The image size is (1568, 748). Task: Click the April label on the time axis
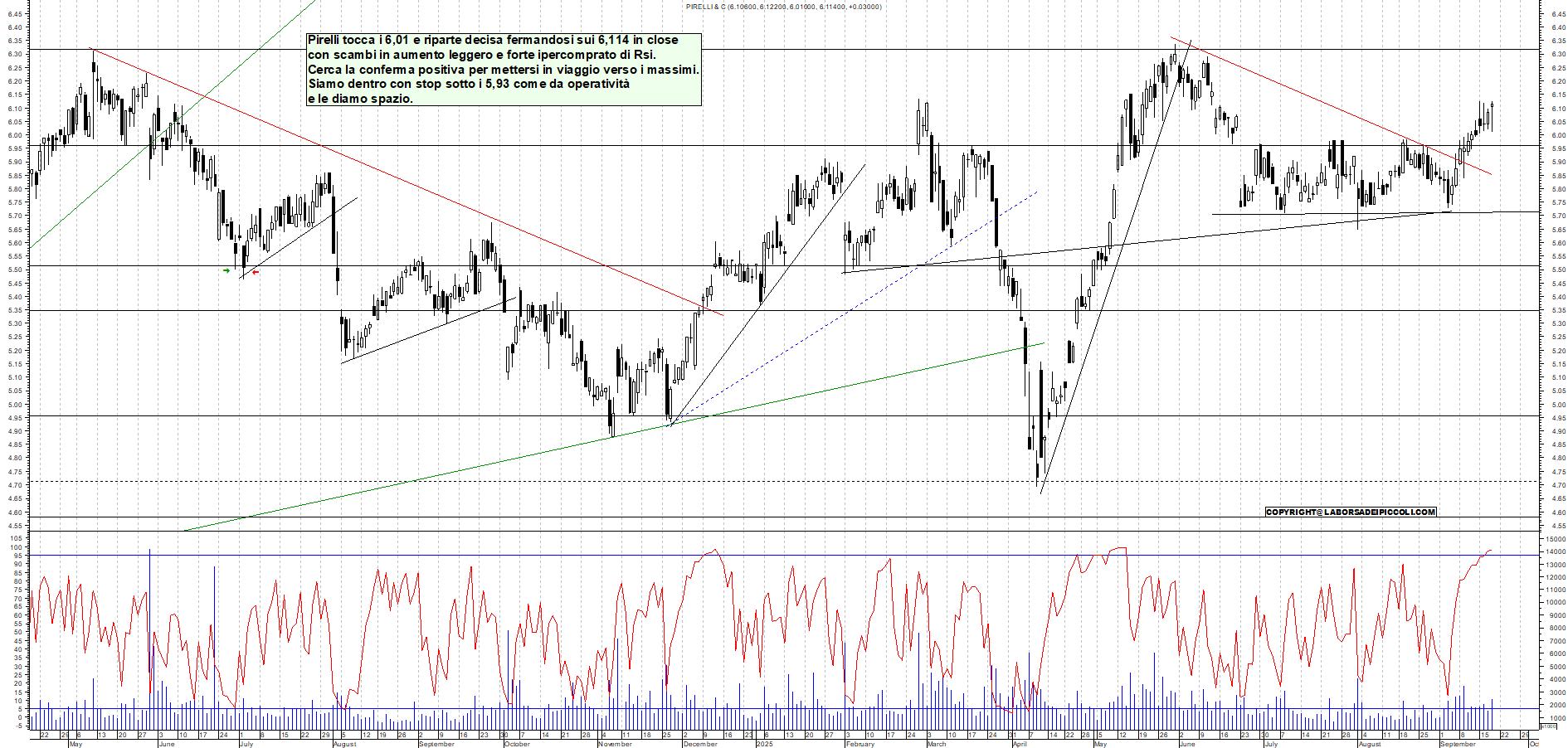click(1020, 744)
